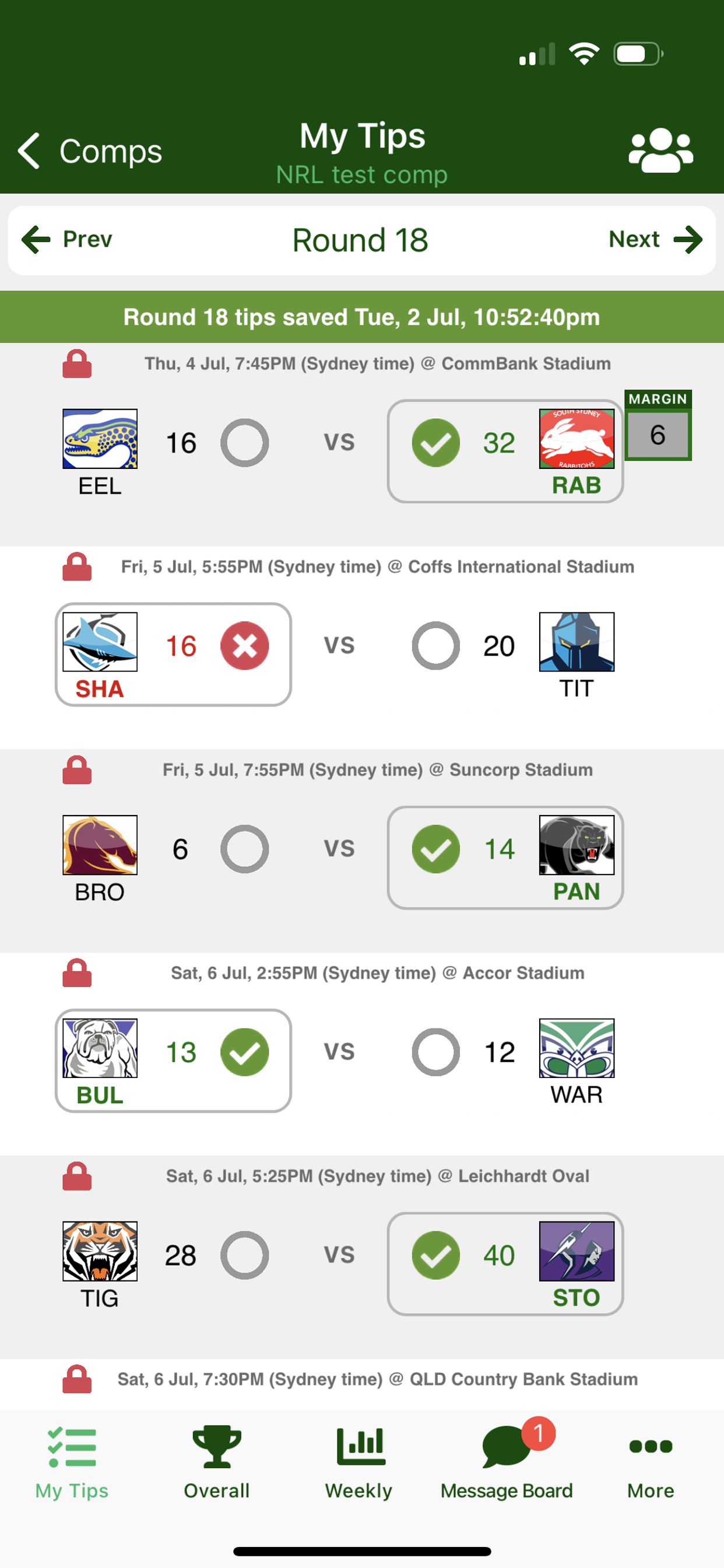
Task: Select WAR radio button as tip
Action: click(435, 1052)
